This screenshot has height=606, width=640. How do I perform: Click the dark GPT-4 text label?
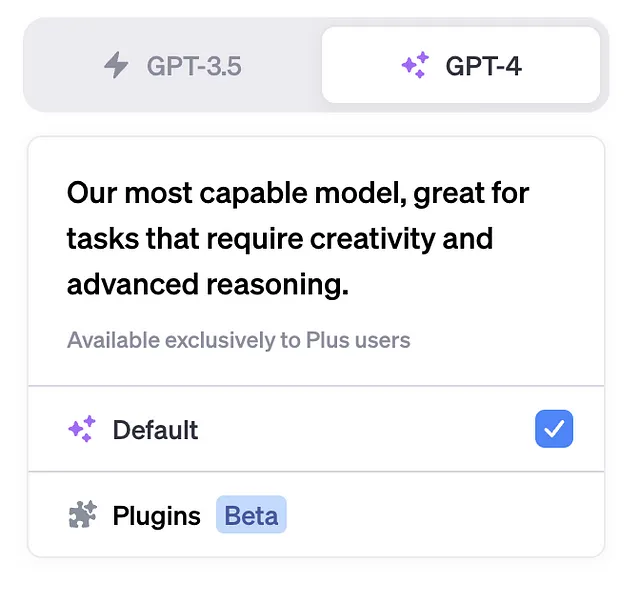(x=484, y=66)
